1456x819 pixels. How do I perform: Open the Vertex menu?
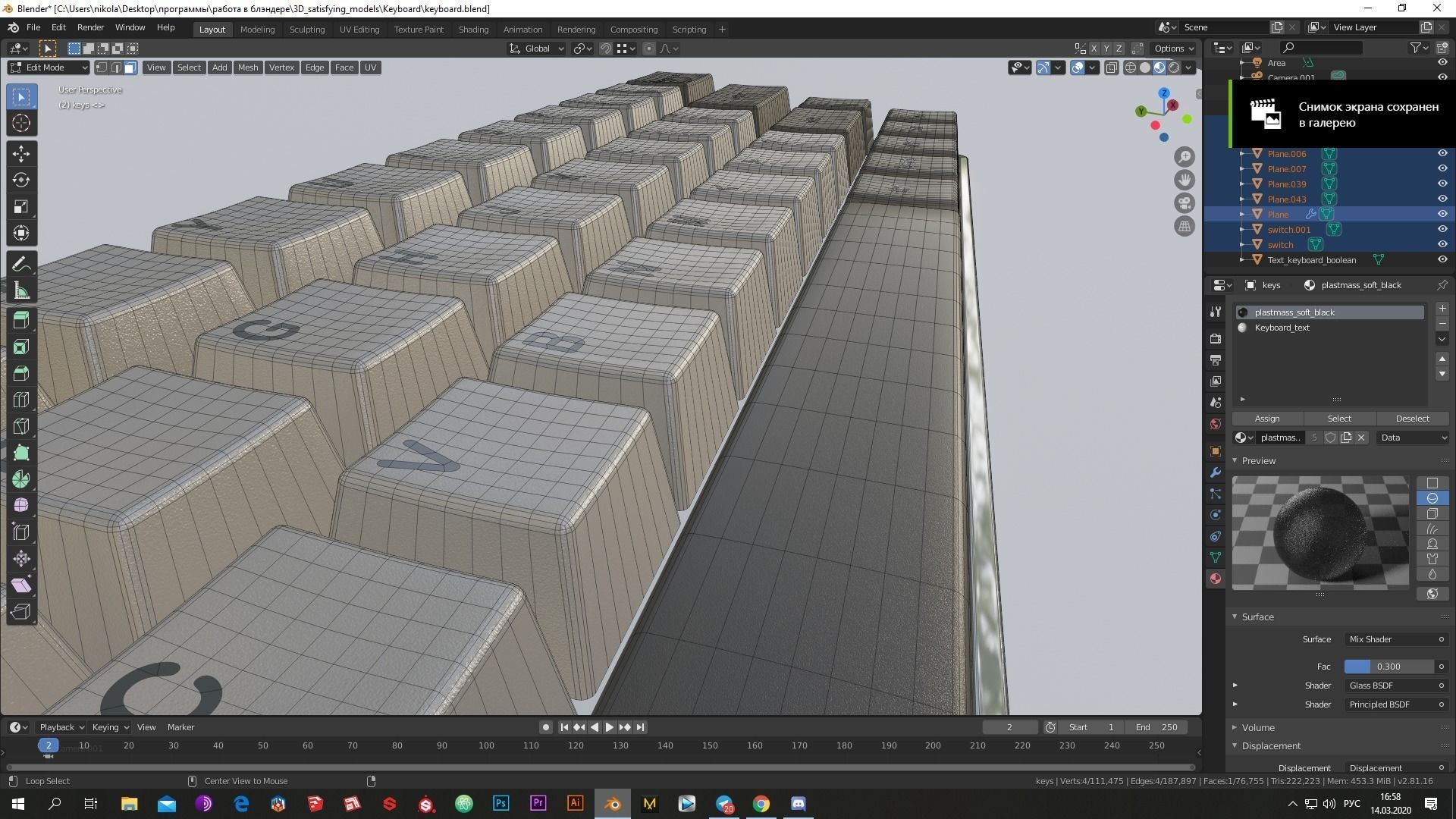pyautogui.click(x=281, y=67)
